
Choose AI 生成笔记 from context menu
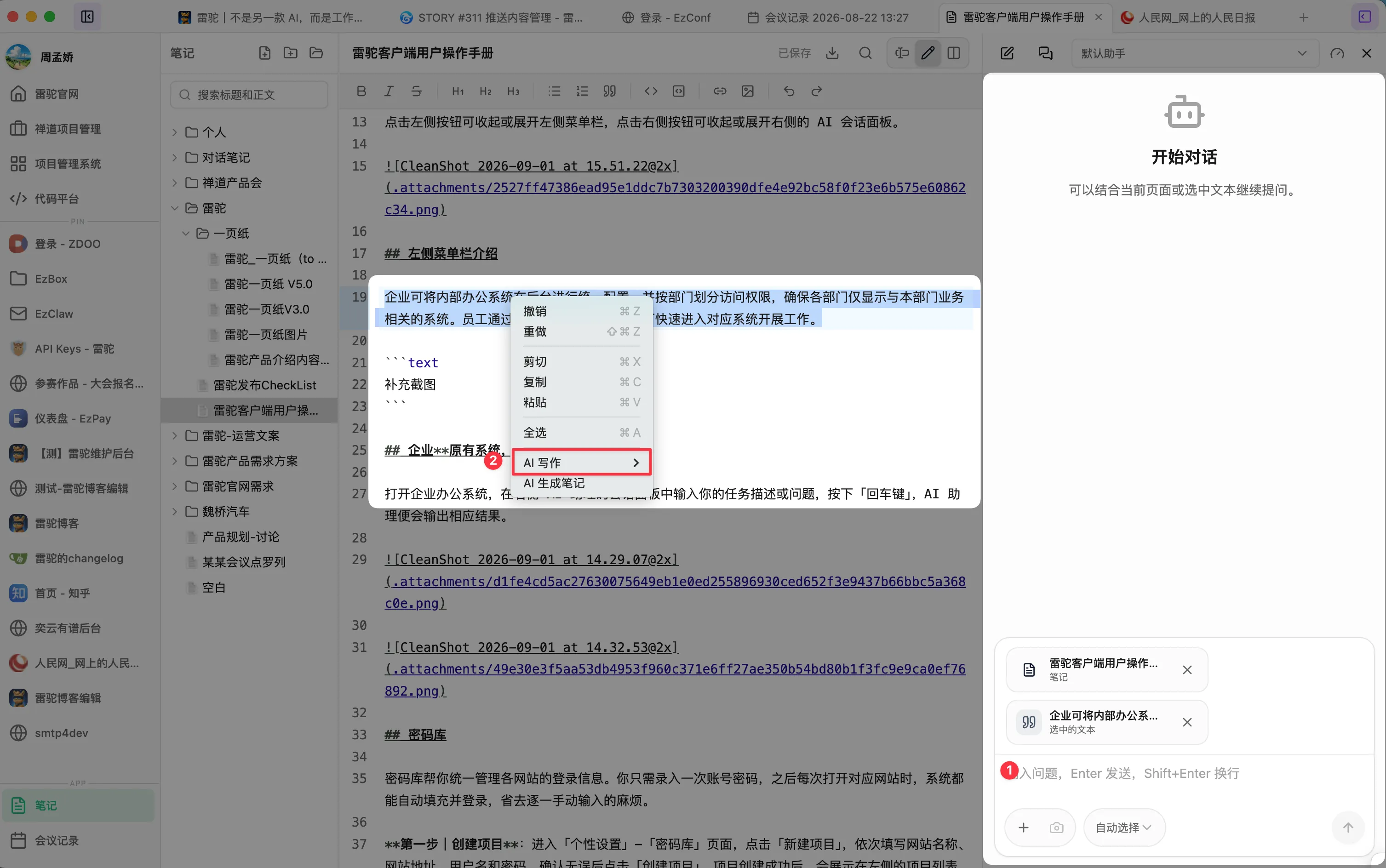pyautogui.click(x=581, y=483)
